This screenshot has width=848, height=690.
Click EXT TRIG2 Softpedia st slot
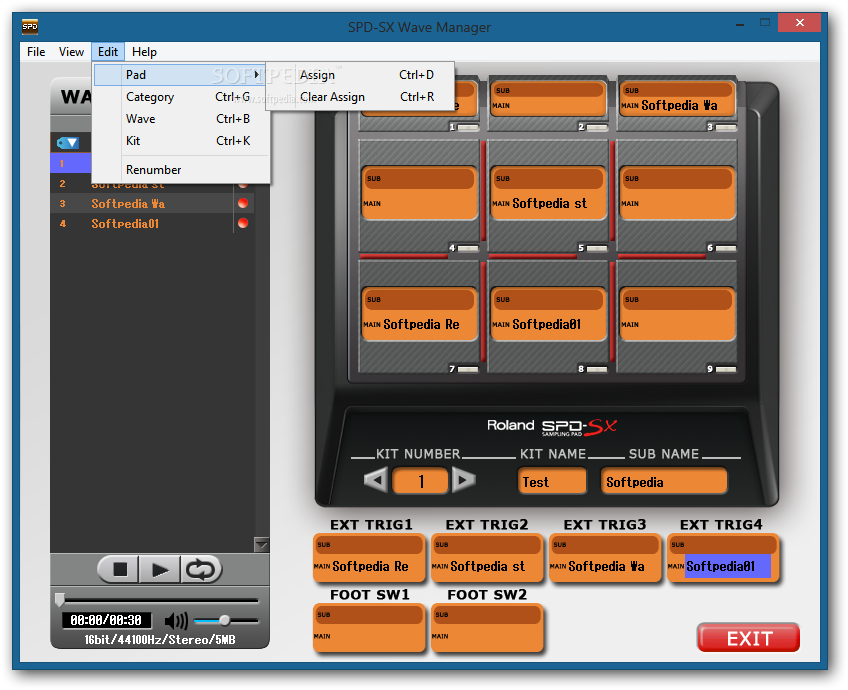[x=487, y=558]
